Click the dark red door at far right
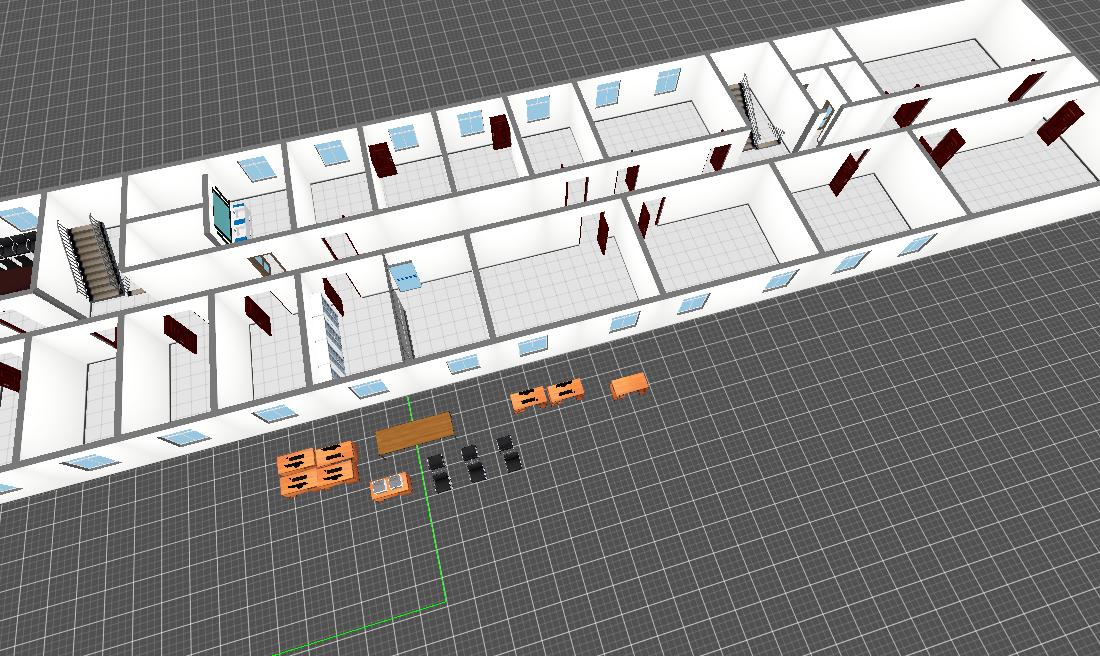The width and height of the screenshot is (1100, 656). point(1061,122)
